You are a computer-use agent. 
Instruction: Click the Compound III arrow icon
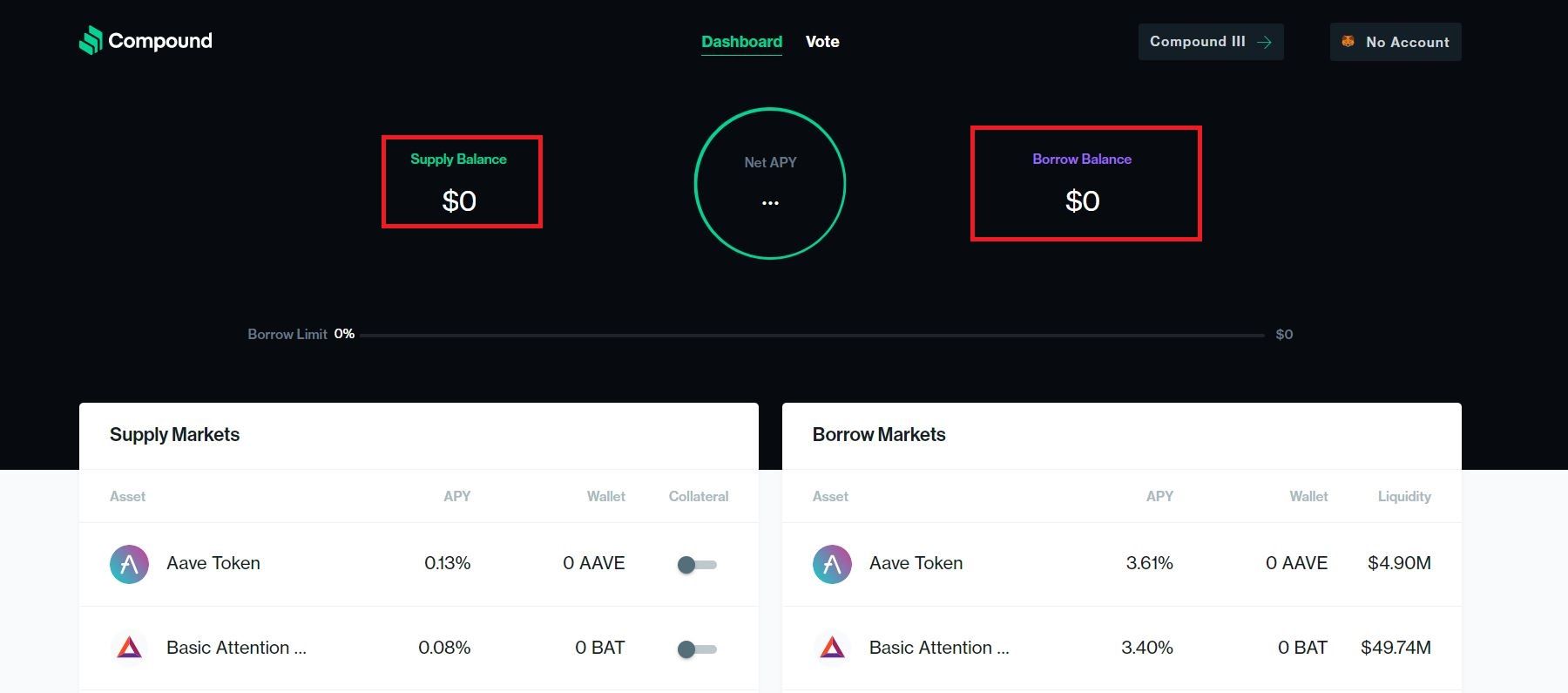click(1264, 42)
